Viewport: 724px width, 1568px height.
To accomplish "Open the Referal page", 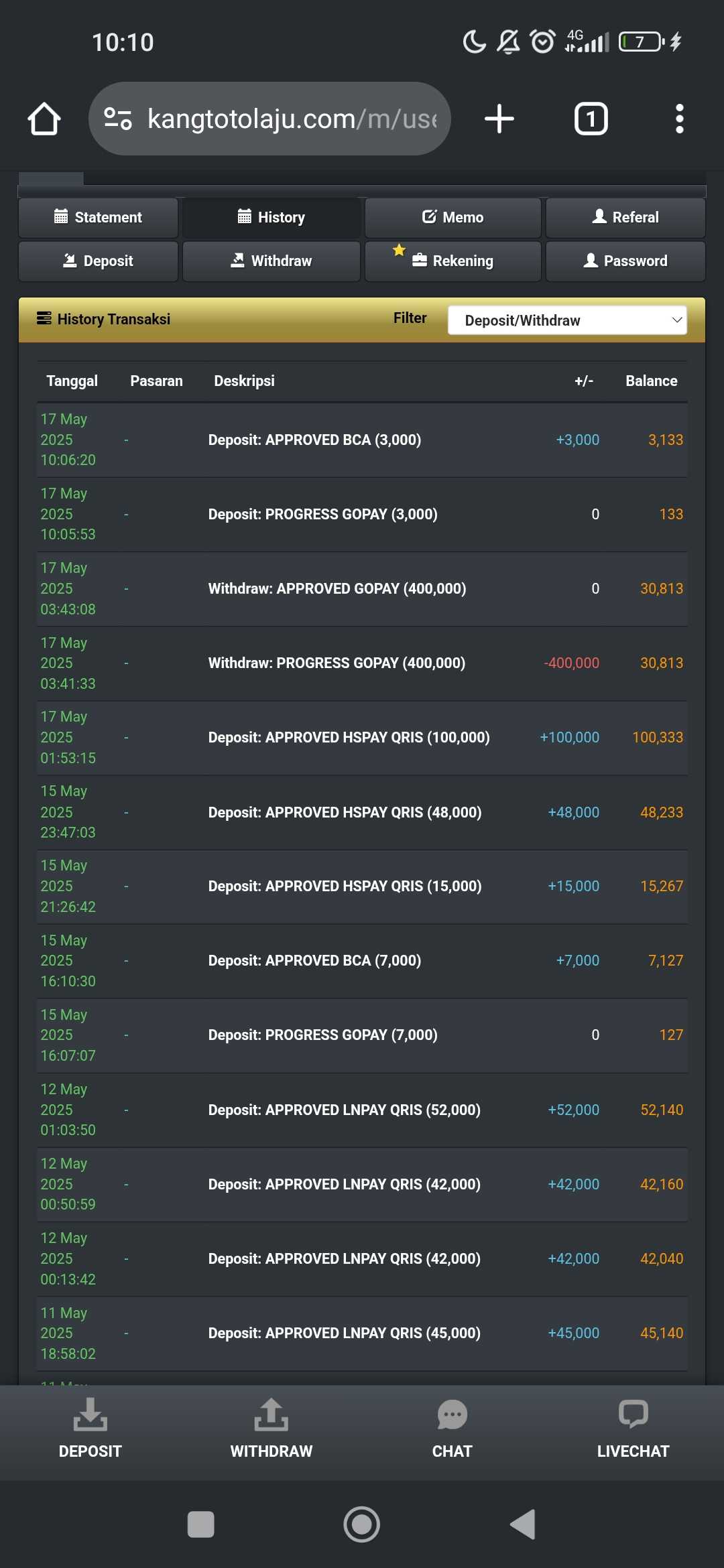I will coord(625,217).
